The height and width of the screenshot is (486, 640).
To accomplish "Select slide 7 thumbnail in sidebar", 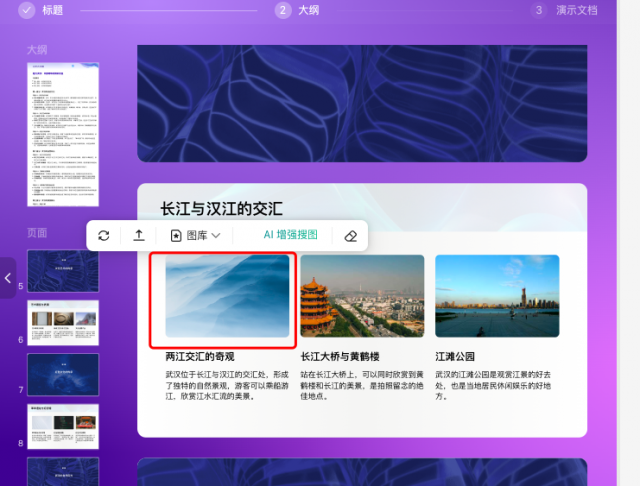I will 63,374.
